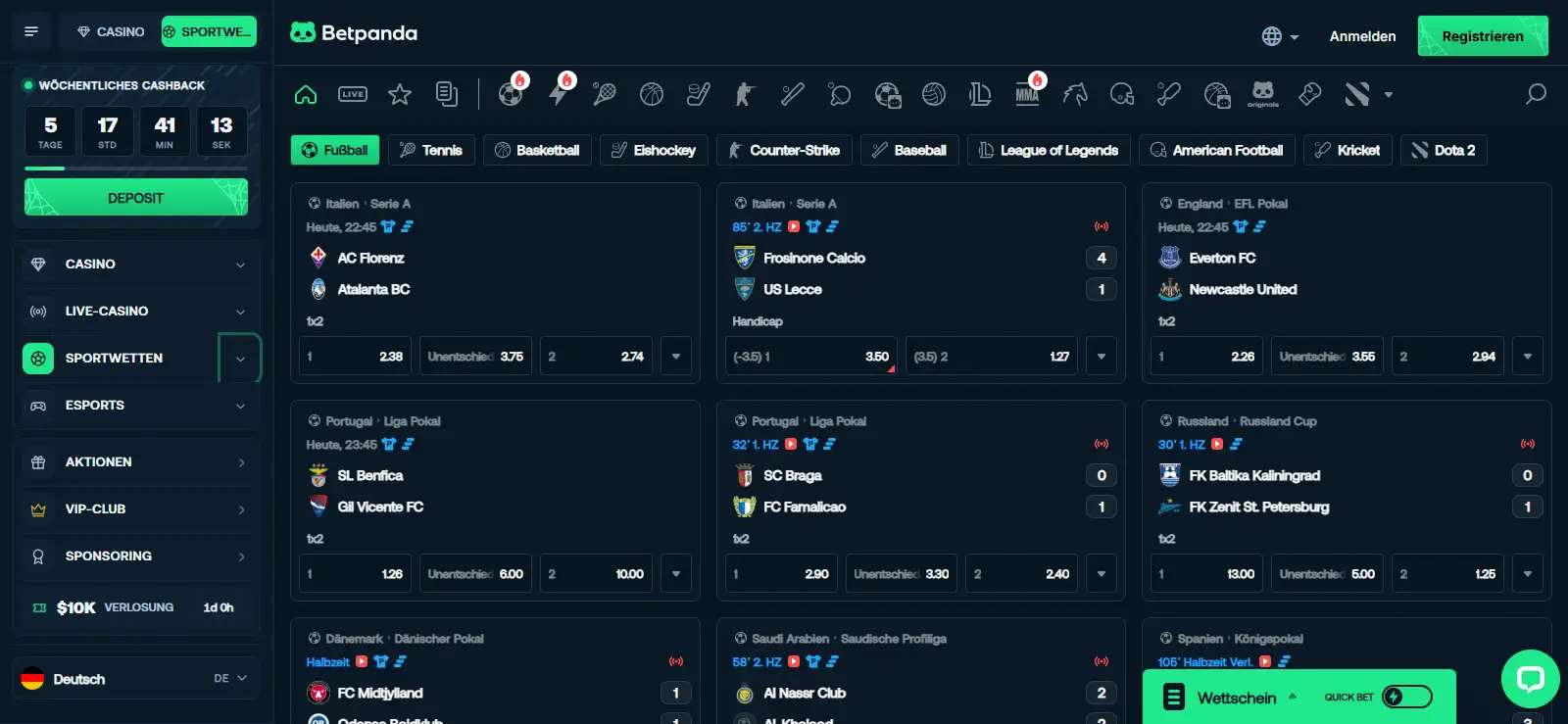Open the search magnifier icon

coord(1536,94)
